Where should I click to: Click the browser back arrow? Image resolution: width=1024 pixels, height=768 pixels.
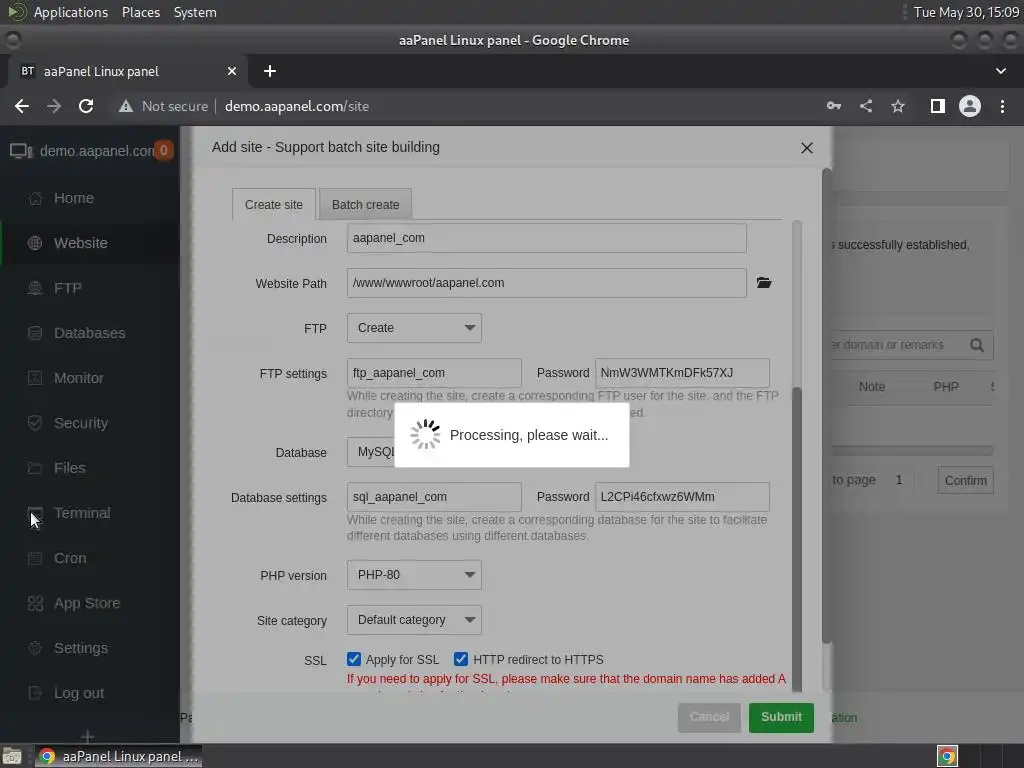(x=22, y=106)
